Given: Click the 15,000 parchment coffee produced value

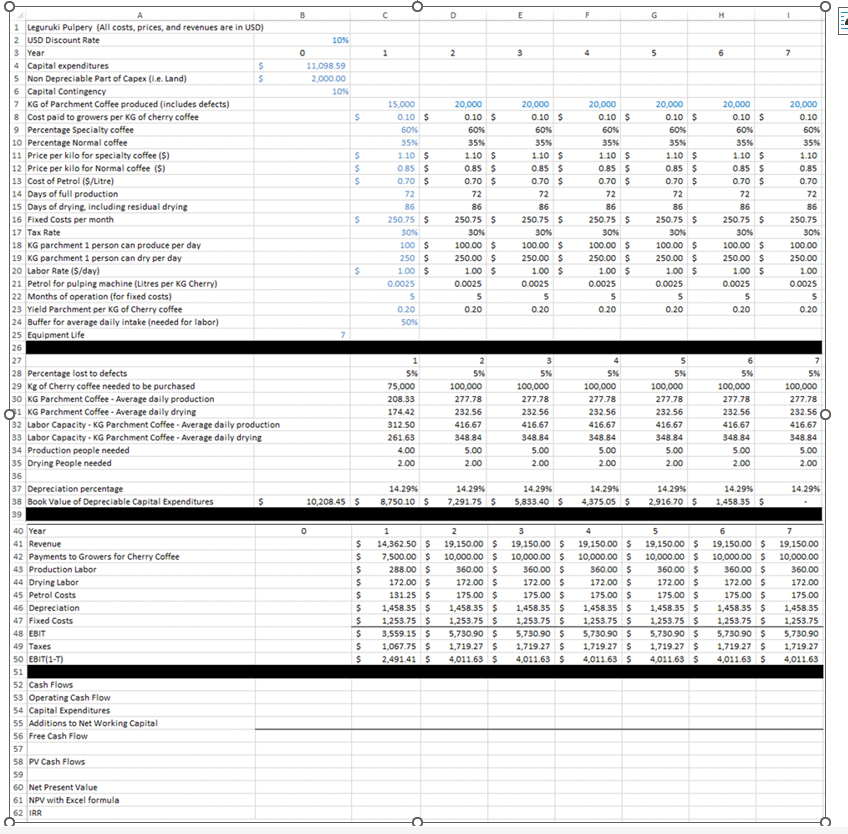Looking at the screenshot, I should [x=401, y=104].
